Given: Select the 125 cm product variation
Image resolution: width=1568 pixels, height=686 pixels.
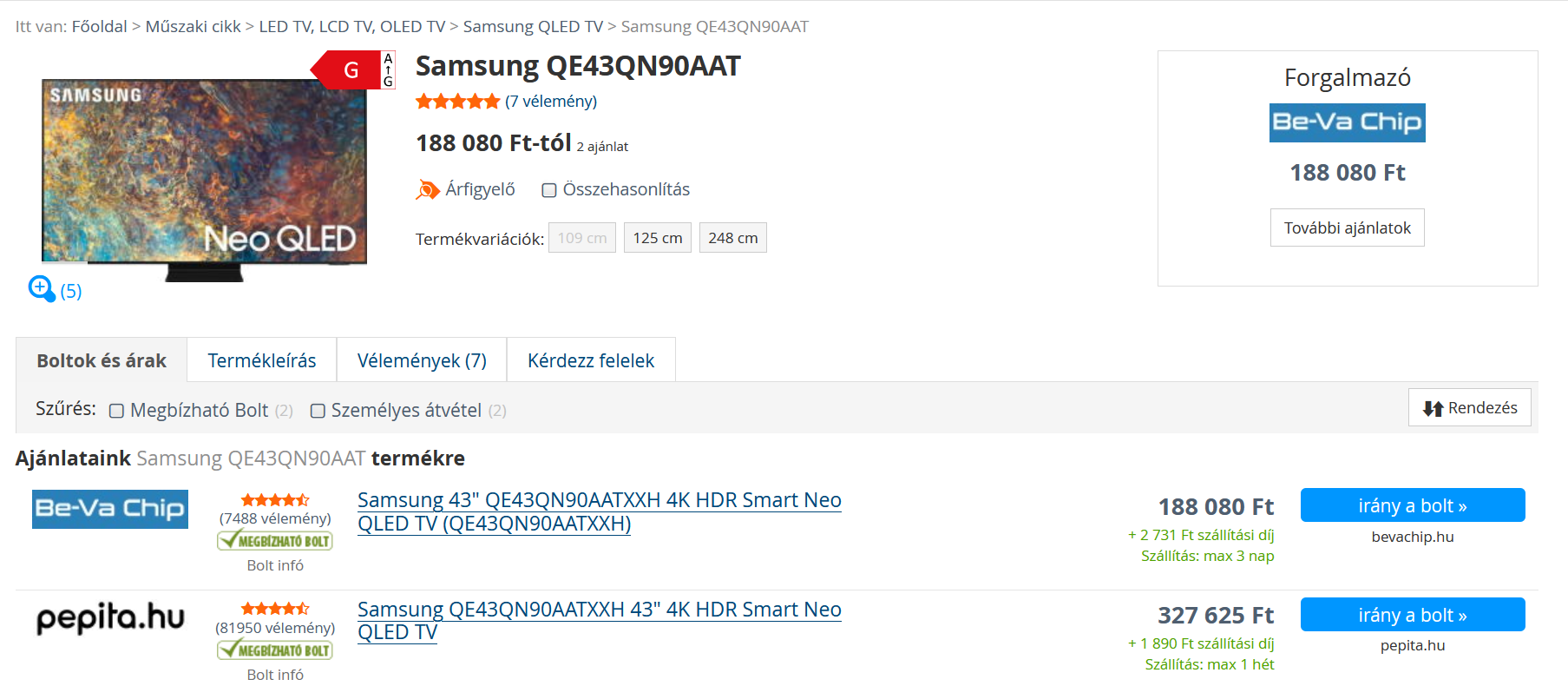Looking at the screenshot, I should pos(658,238).
